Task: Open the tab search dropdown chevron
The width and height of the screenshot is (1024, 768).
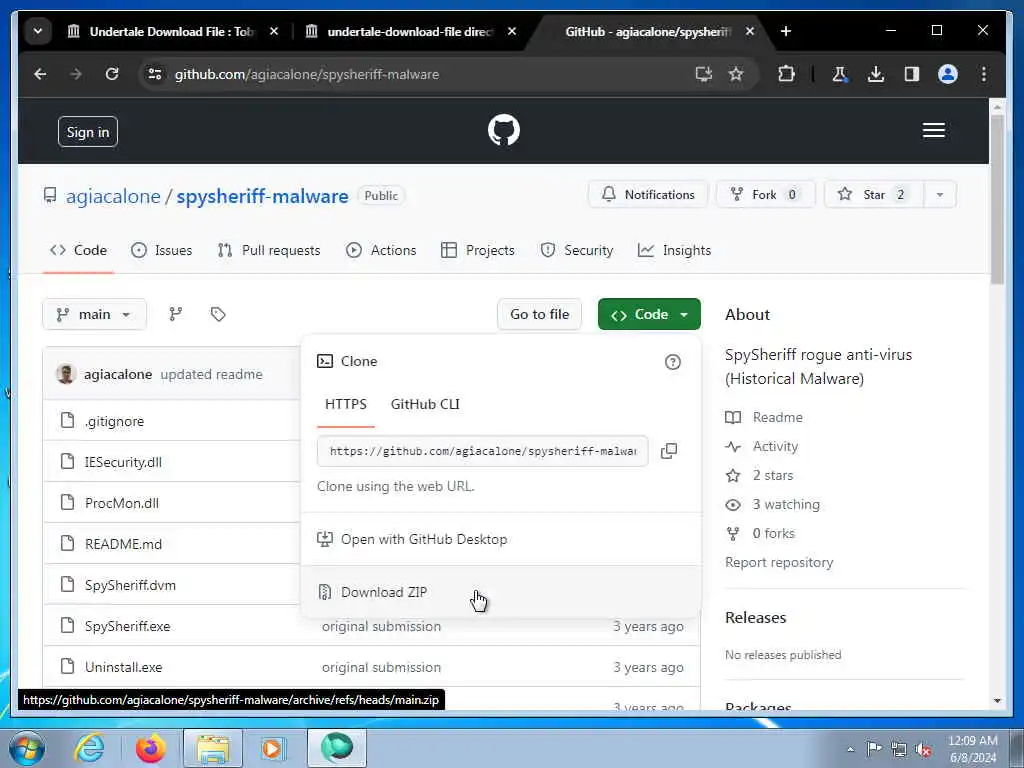Action: [x=38, y=31]
